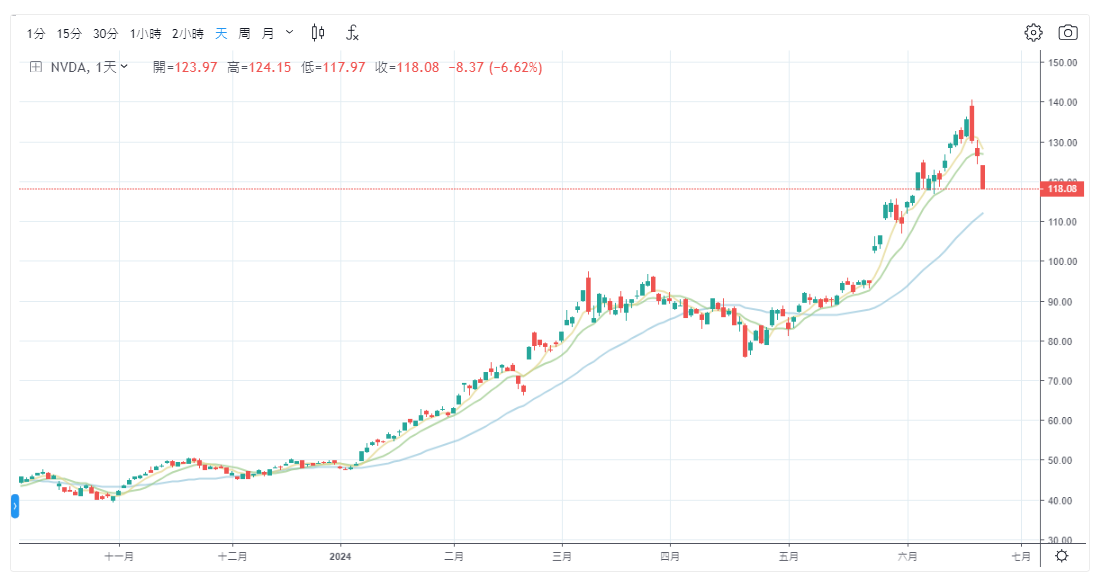Click the grid icon beside the NVDA label
The width and height of the screenshot is (1103, 580).
pyautogui.click(x=35, y=68)
